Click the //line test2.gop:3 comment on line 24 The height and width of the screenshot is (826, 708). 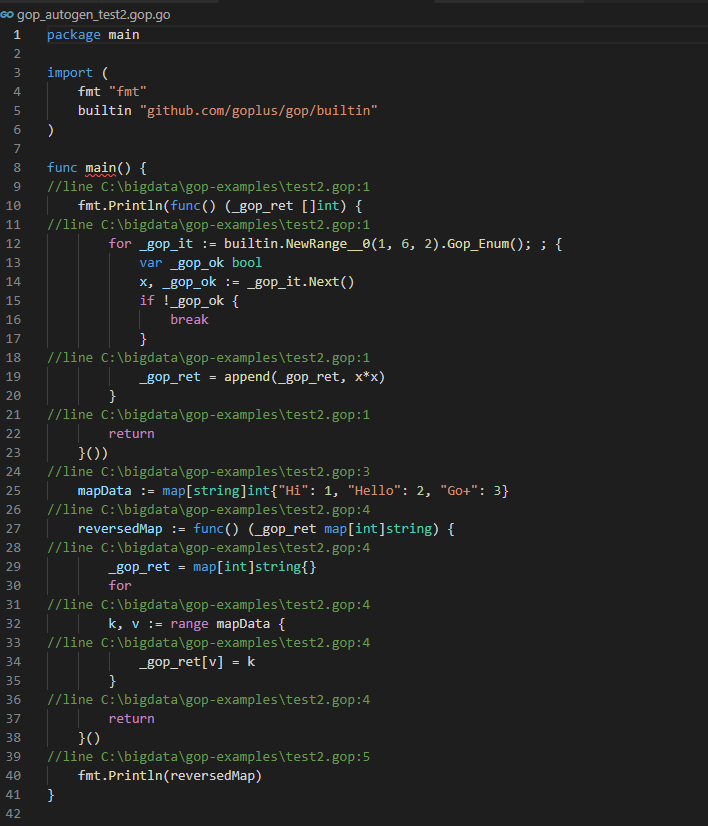coord(209,472)
